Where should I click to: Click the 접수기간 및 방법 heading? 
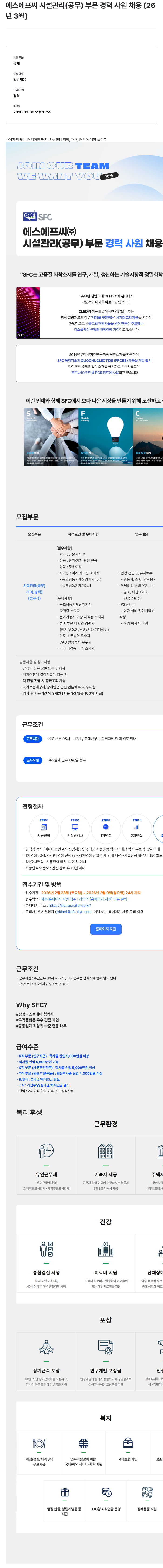point(42,884)
